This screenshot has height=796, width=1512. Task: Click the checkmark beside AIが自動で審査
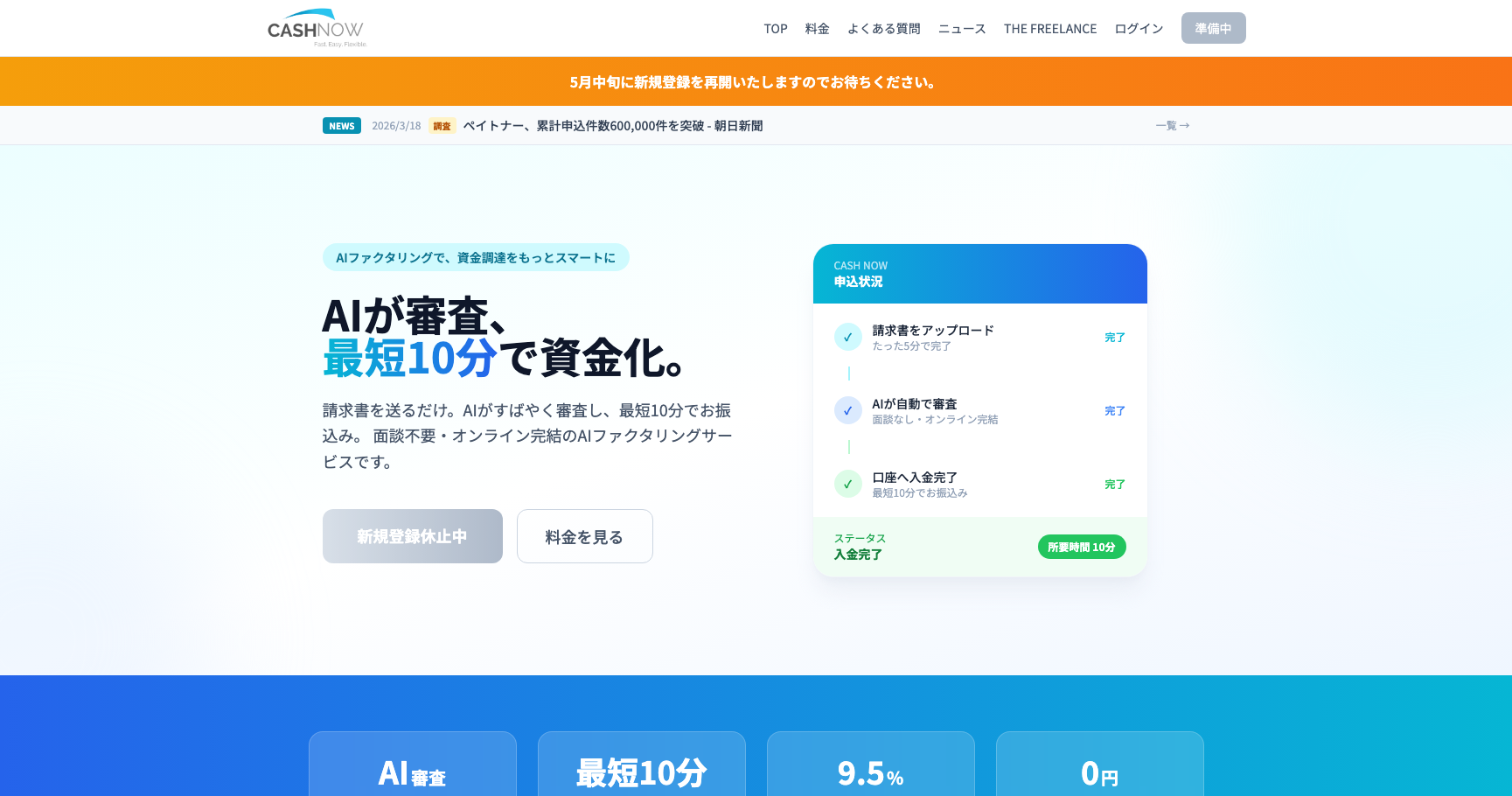pos(848,410)
